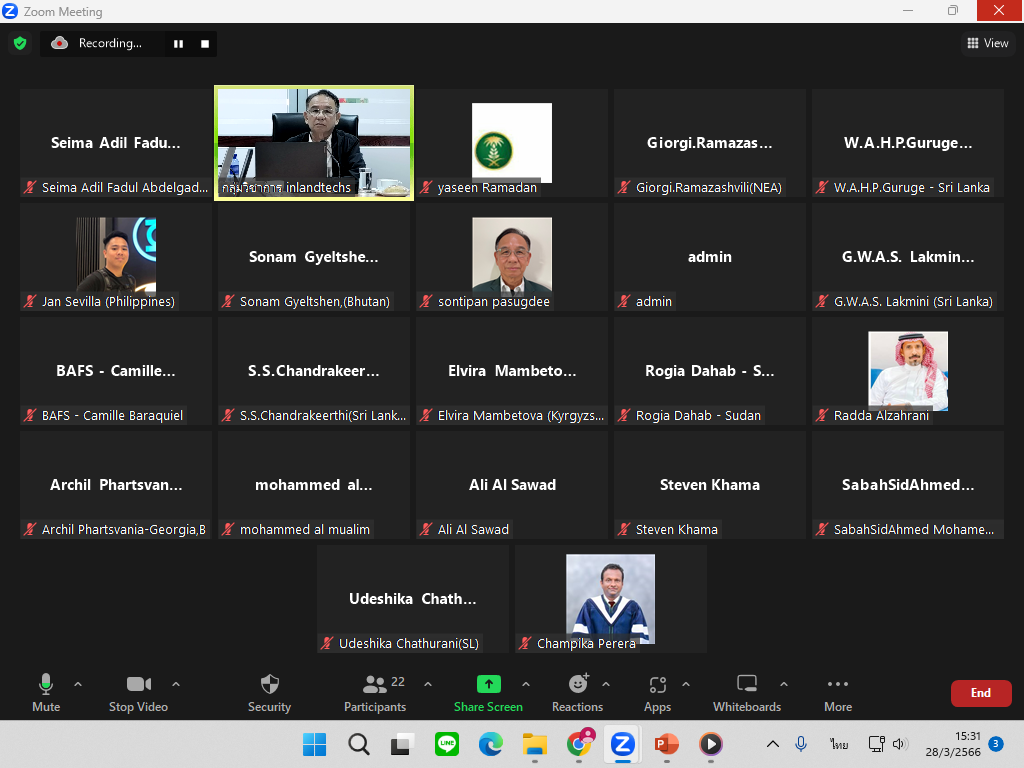Select the G.W.A.S. Lakmini (Sri Lanka) tile

click(x=908, y=257)
